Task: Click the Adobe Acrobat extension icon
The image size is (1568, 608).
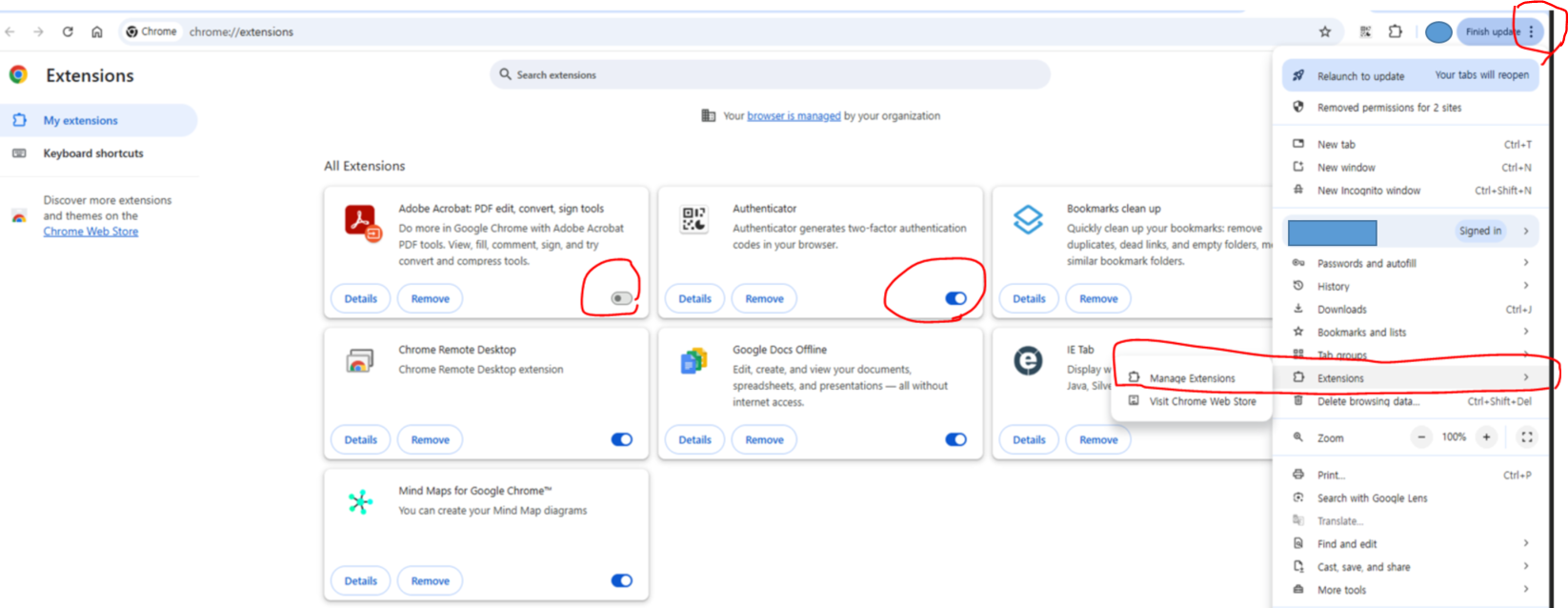Action: click(x=362, y=222)
